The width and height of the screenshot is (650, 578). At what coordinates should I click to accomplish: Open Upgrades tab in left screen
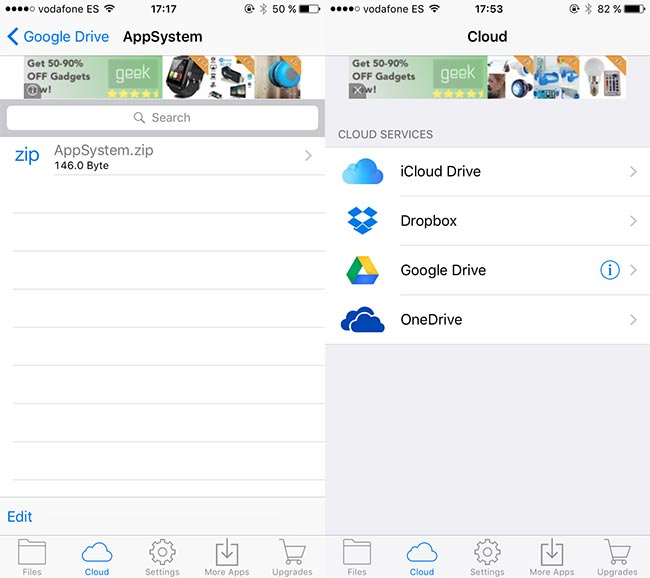point(292,557)
